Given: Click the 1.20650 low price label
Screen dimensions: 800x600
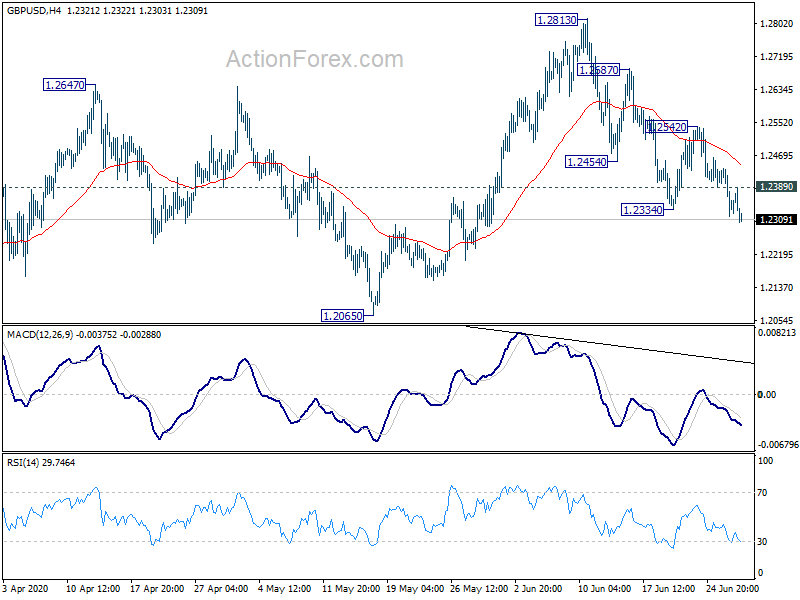Looking at the screenshot, I should click(x=343, y=316).
